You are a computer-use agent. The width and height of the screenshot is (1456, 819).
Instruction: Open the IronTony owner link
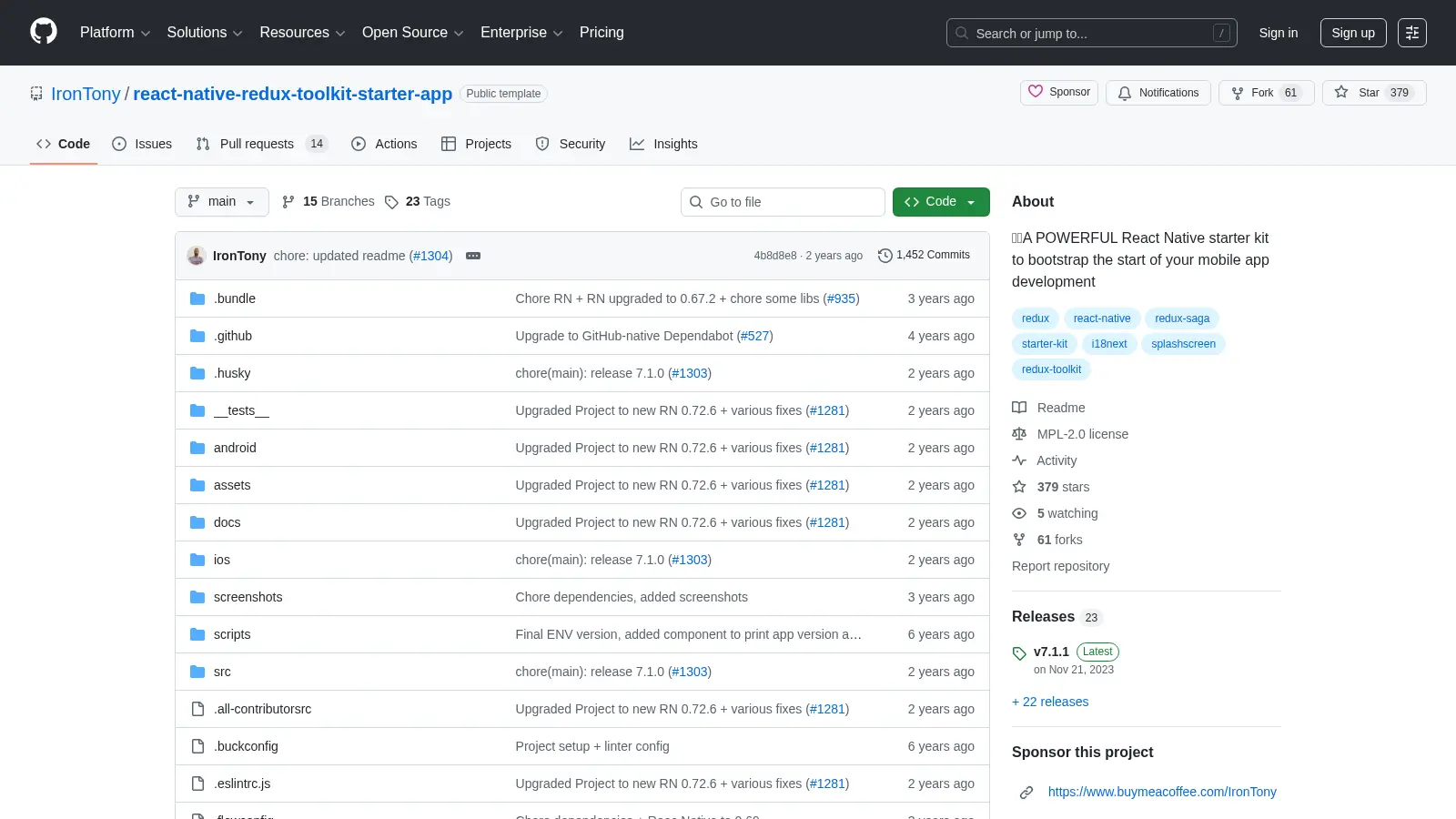click(86, 94)
